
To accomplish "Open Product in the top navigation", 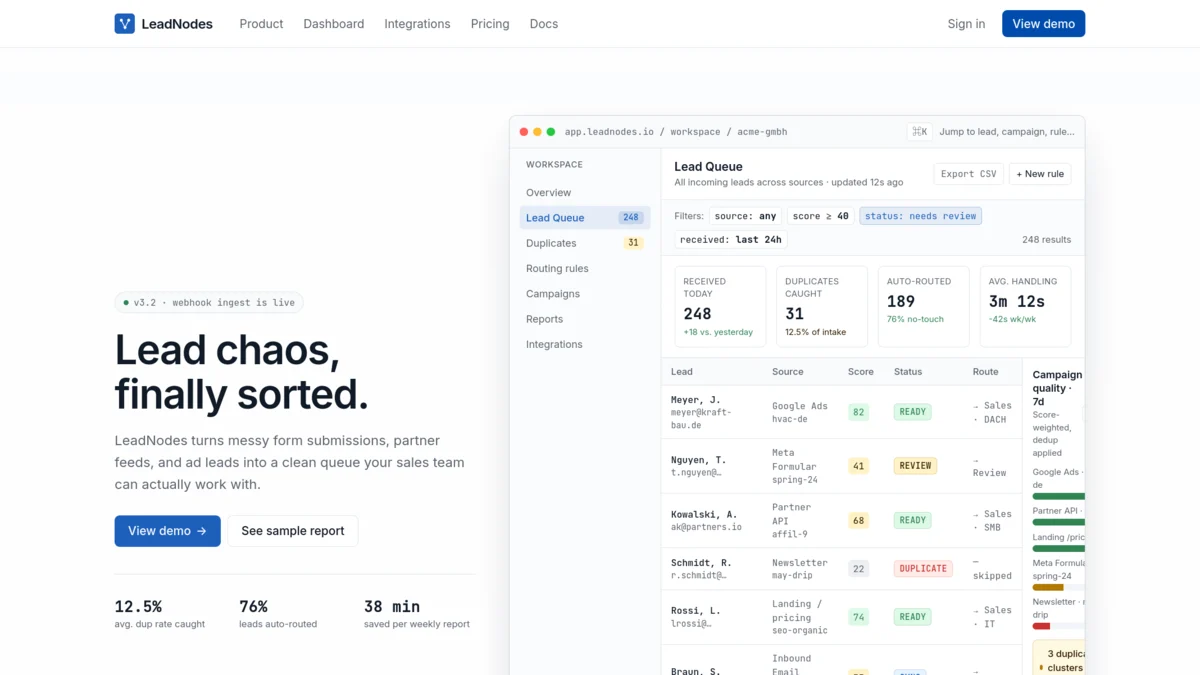I will point(261,24).
